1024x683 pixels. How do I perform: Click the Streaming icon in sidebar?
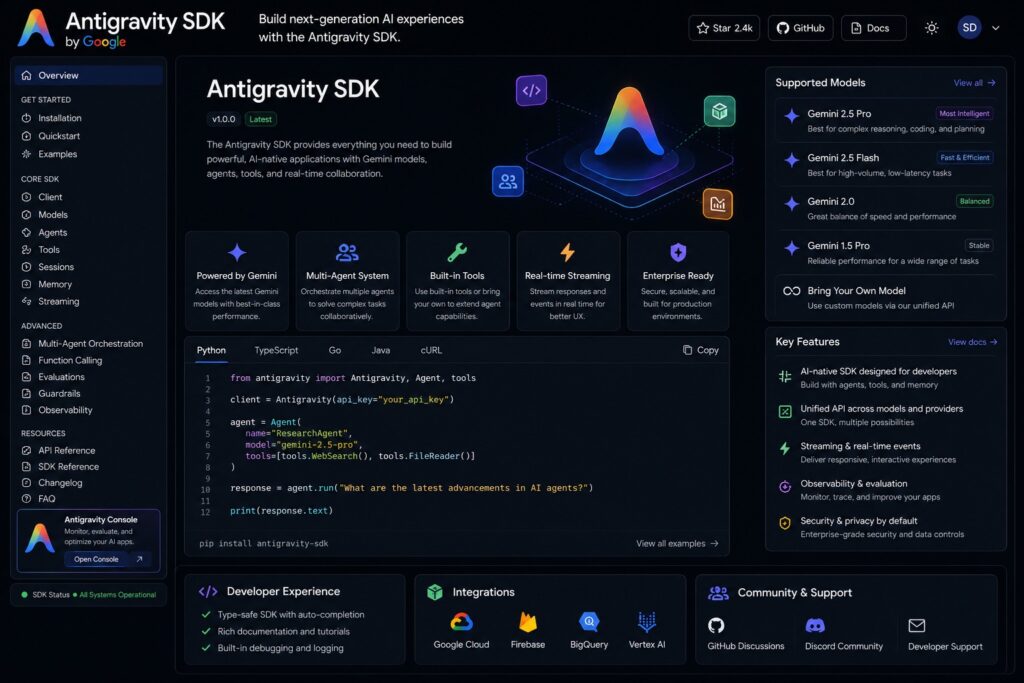26,301
